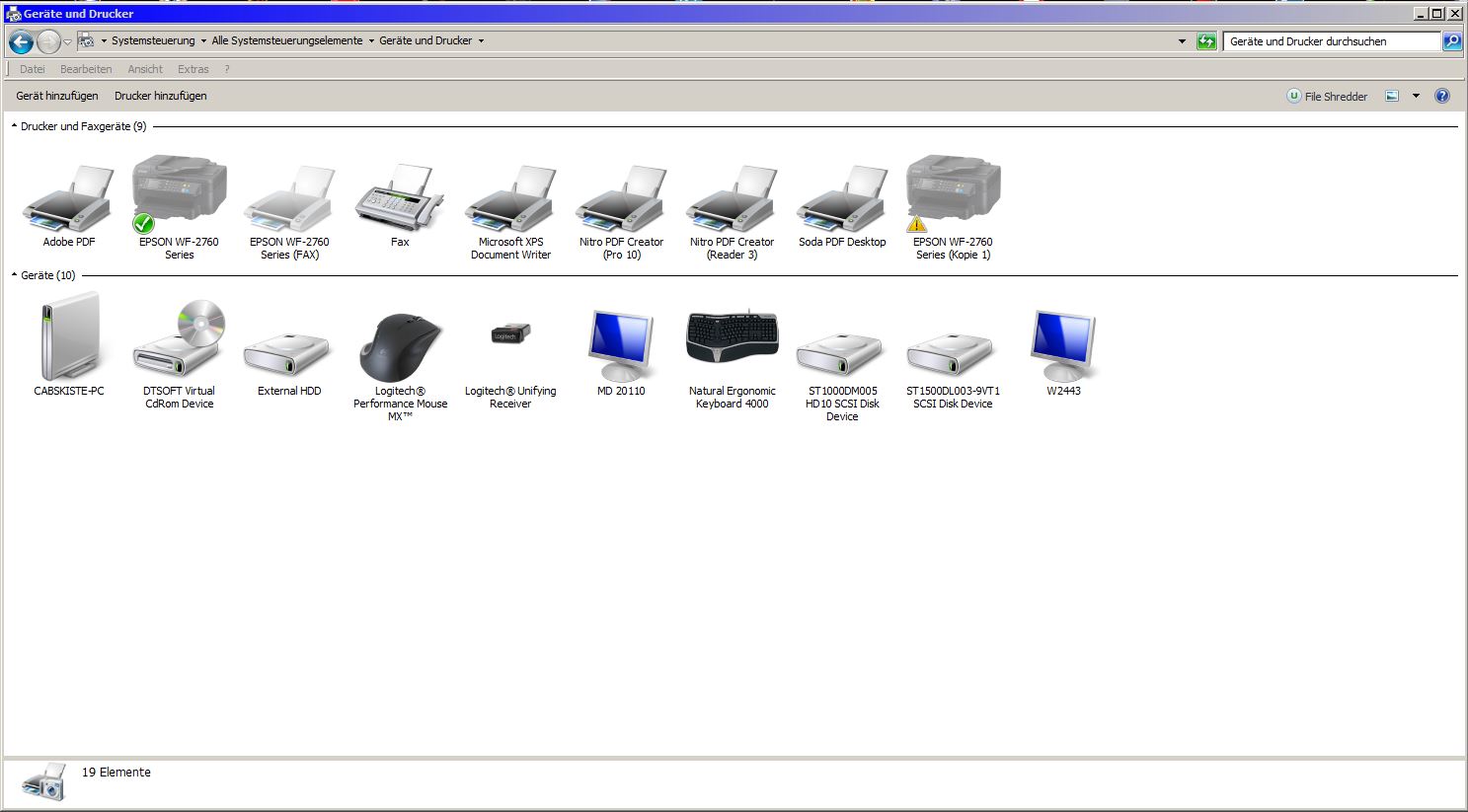Click Gerät hinzufügen
The image size is (1468, 812).
pyautogui.click(x=57, y=96)
